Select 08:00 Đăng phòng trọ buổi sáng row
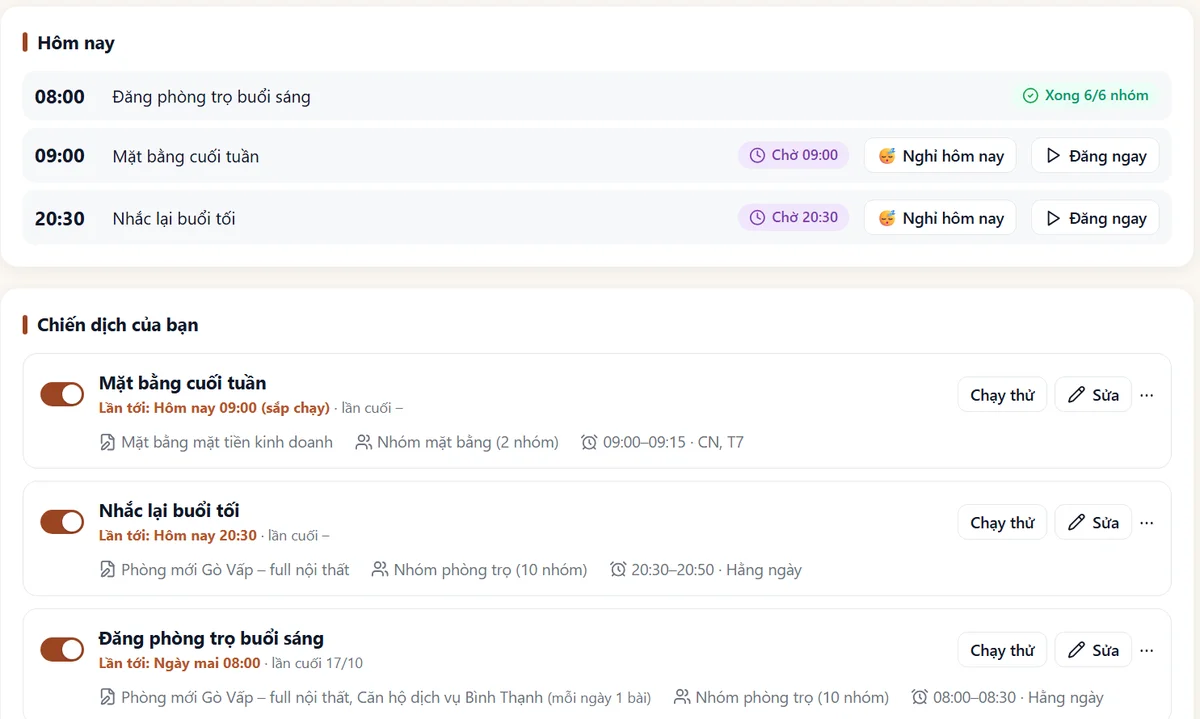Image resolution: width=1200 pixels, height=719 pixels. [x=596, y=96]
